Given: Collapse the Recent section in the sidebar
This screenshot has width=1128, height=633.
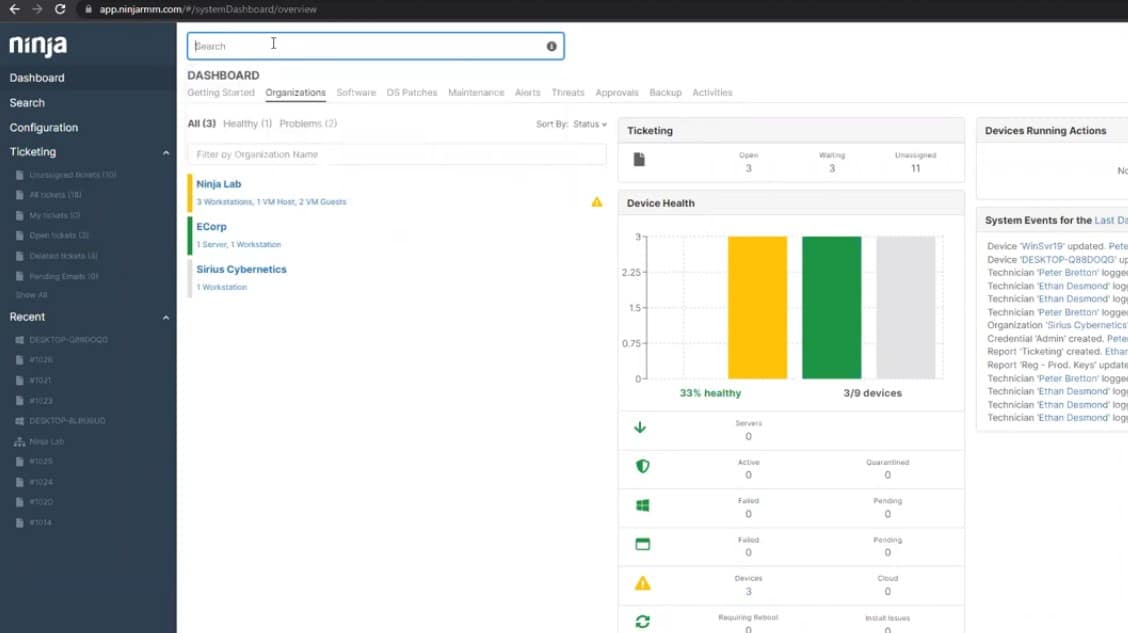Looking at the screenshot, I should point(165,317).
